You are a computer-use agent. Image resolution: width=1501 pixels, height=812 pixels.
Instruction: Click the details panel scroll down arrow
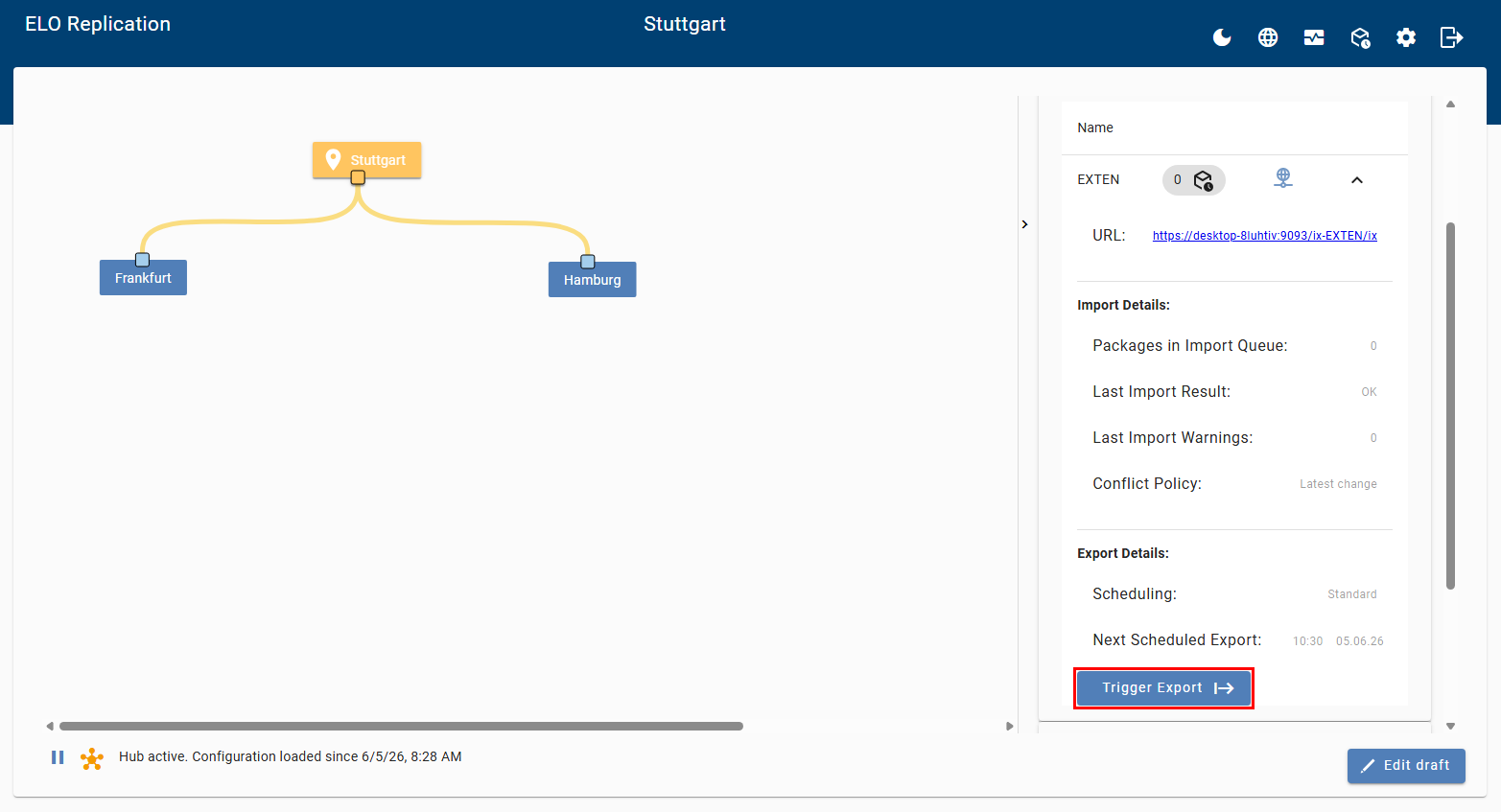pyautogui.click(x=1451, y=727)
